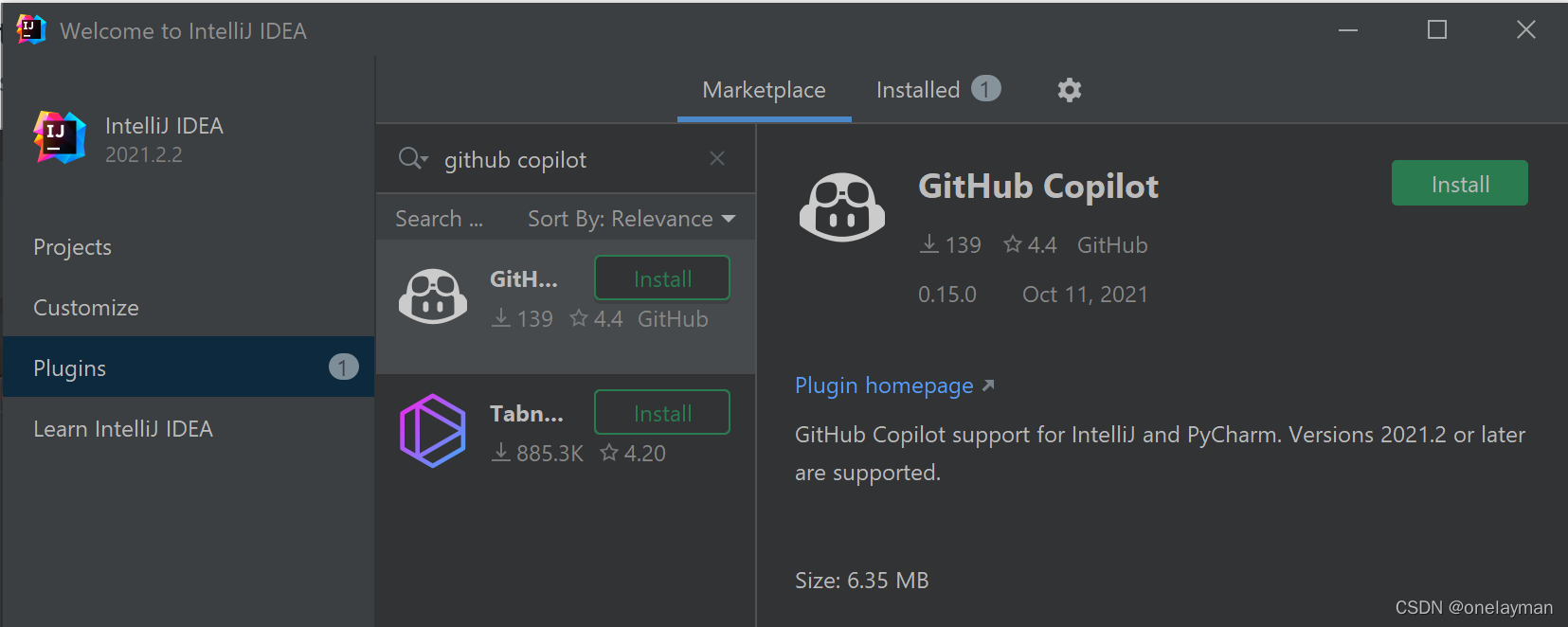The width and height of the screenshot is (1568, 627).
Task: Minimize the Welcome to IntelliJ IDEA window
Action: click(1348, 30)
